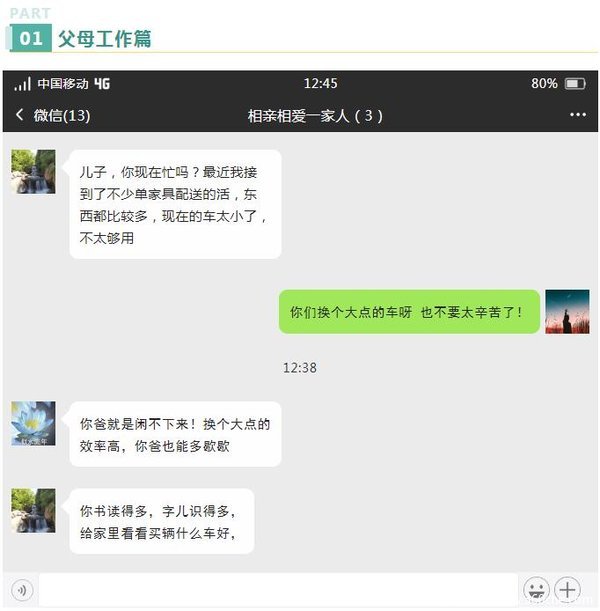Select the message starting 儿子，你现在忙吗
600x611 pixels.
click(175, 204)
